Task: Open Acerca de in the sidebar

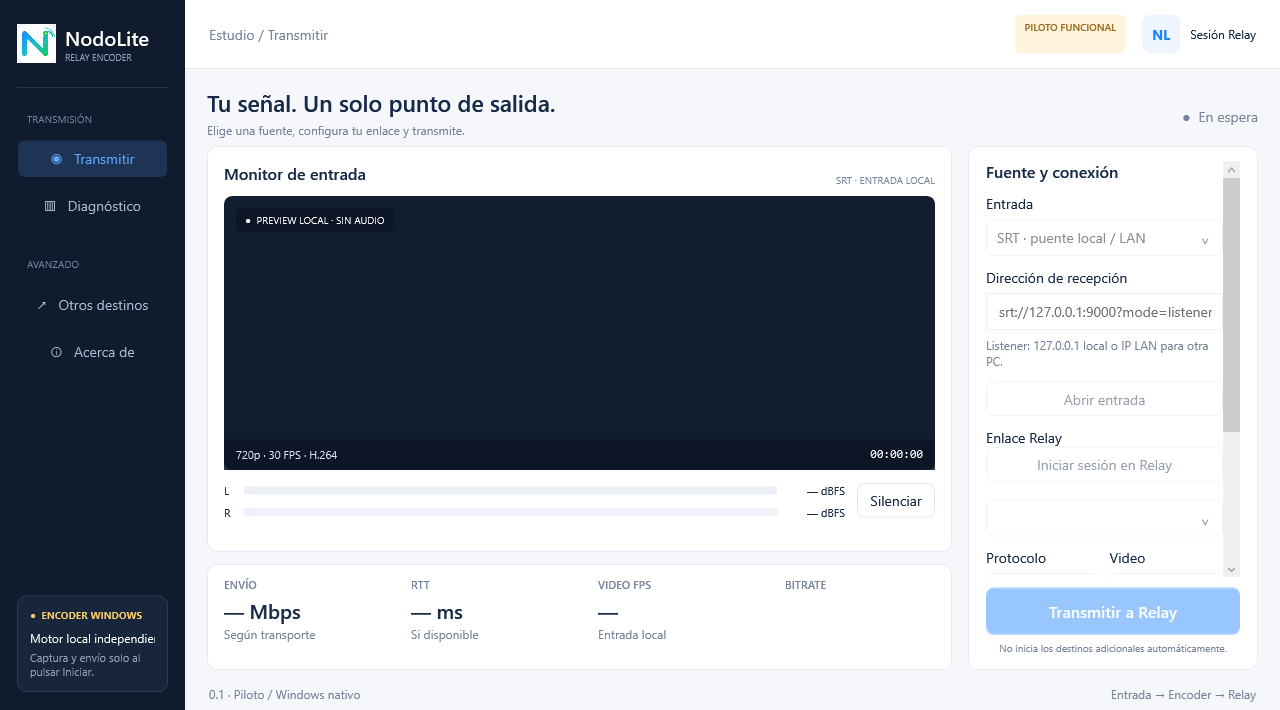Action: tap(92, 352)
